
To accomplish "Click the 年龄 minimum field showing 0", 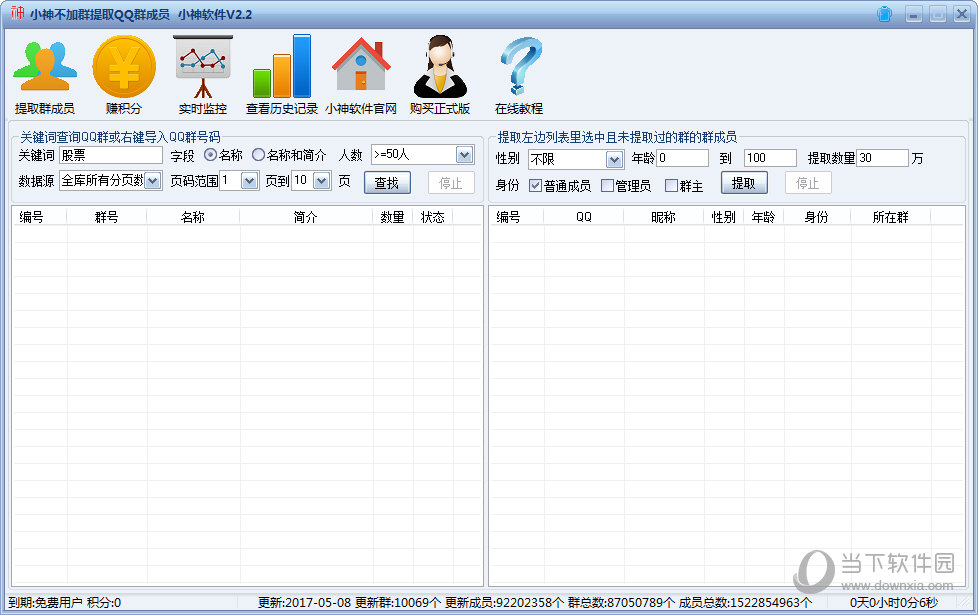I will pos(682,158).
